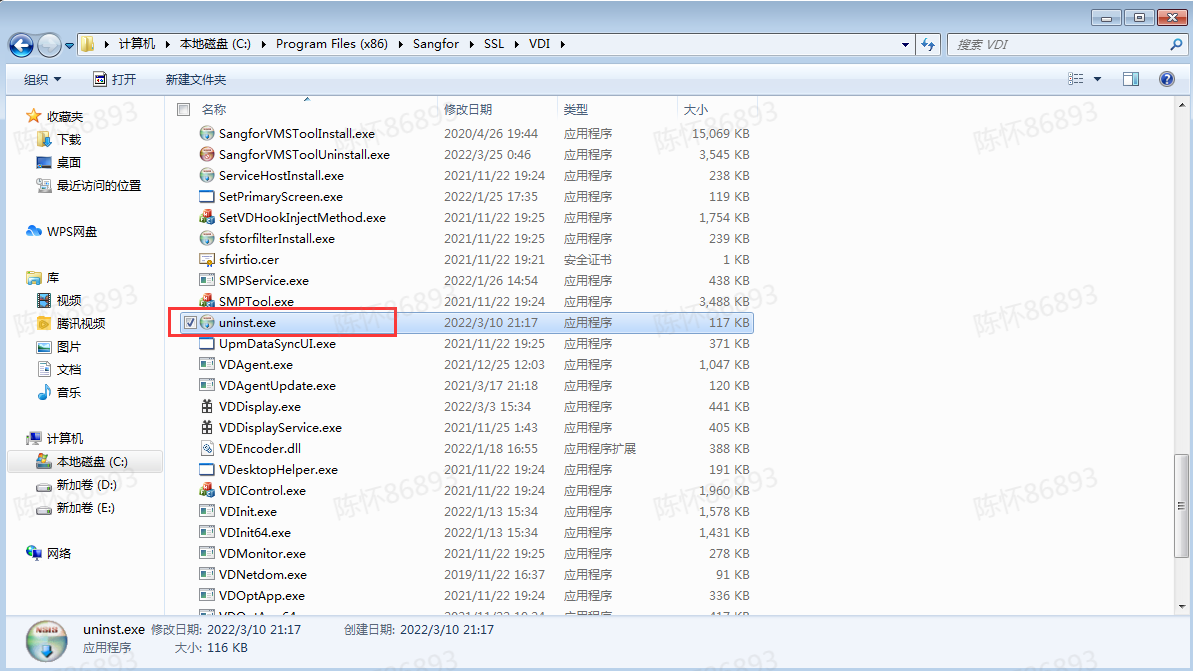Toggle the select-all checkbox in header
The image size is (1193, 671).
point(183,110)
